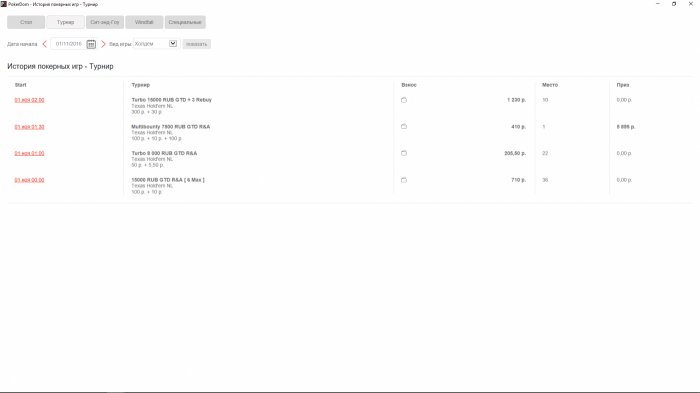Expand the Вид игры dropdown arrow
The image size is (700, 393).
173,43
